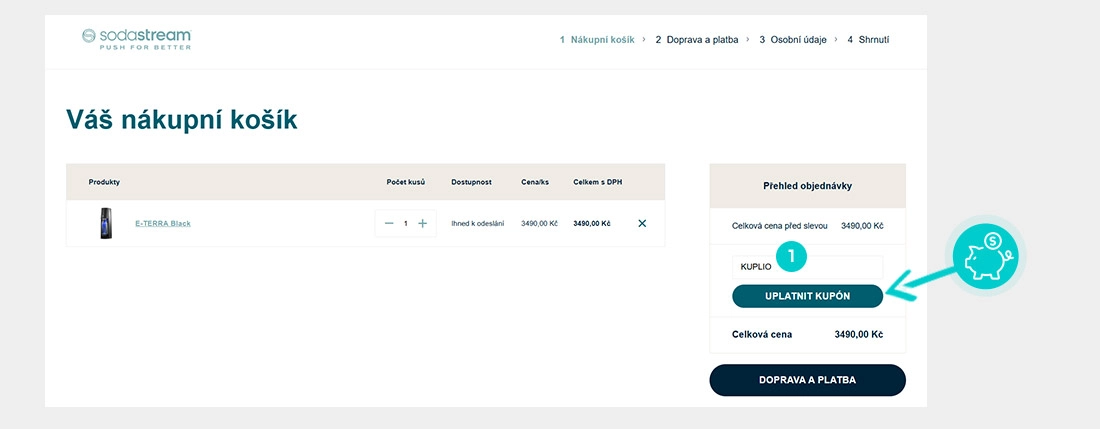Click the piggy bank savings icon
This screenshot has height=429, width=1100.
[x=986, y=255]
